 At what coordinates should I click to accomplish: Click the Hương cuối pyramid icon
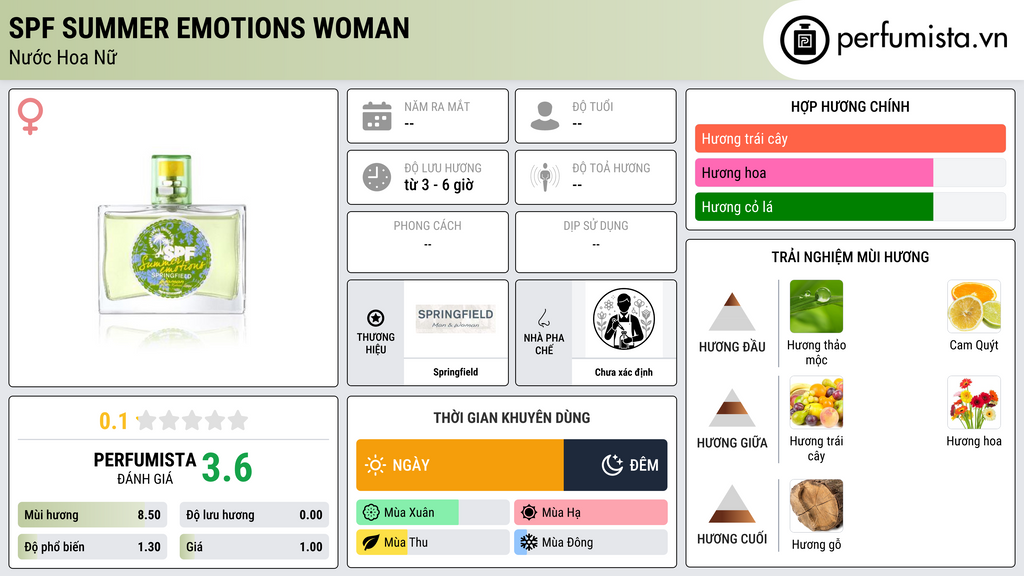coord(732,504)
